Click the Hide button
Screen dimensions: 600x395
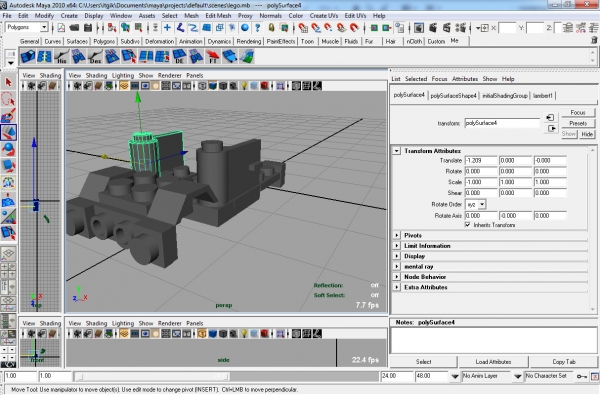587,134
